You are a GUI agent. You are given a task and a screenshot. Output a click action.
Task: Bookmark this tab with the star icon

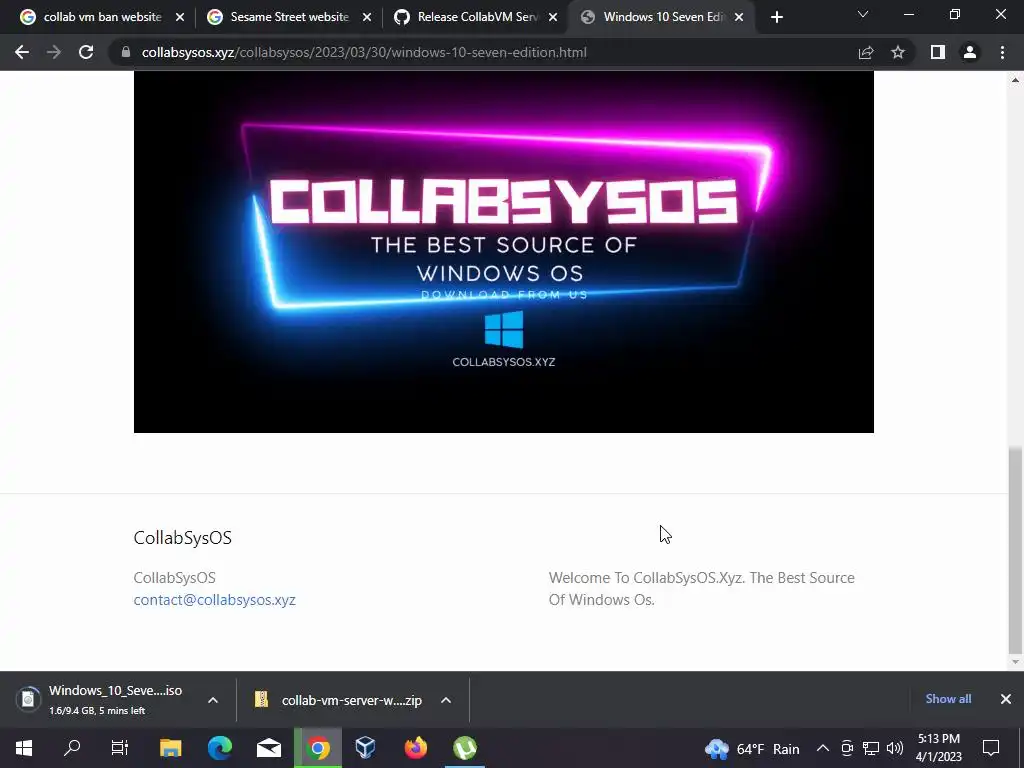coord(898,52)
